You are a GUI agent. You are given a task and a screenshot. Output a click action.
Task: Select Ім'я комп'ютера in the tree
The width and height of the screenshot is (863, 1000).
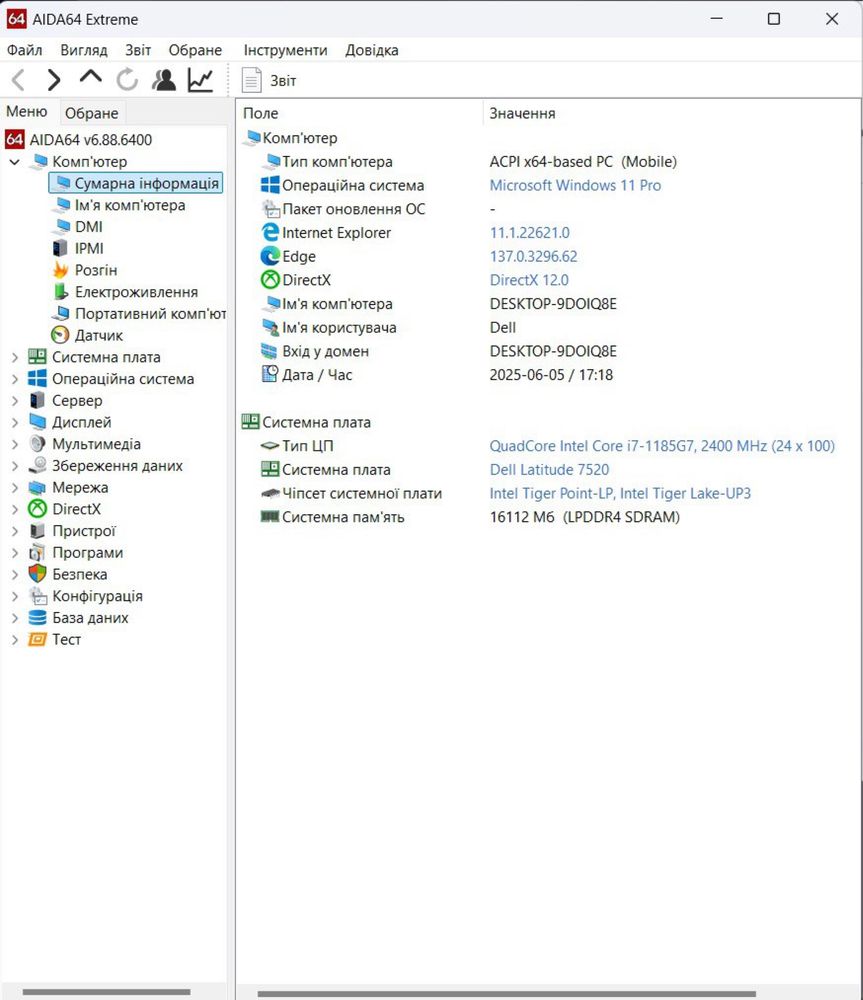(129, 205)
